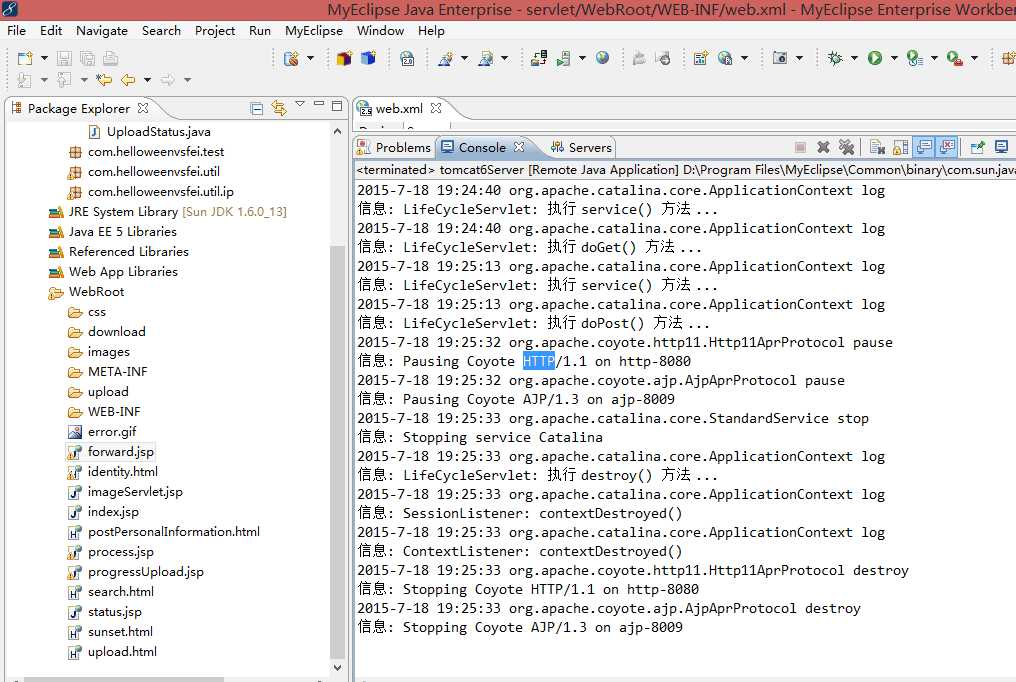Switch to the Problems tab
This screenshot has height=682, width=1016.
(x=394, y=148)
